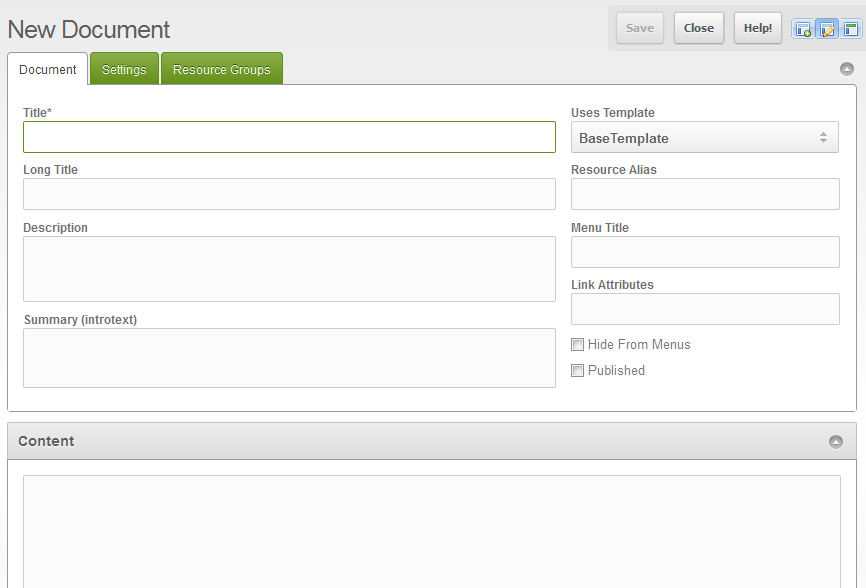Collapse the Content section
This screenshot has height=588, width=866.
(x=836, y=442)
